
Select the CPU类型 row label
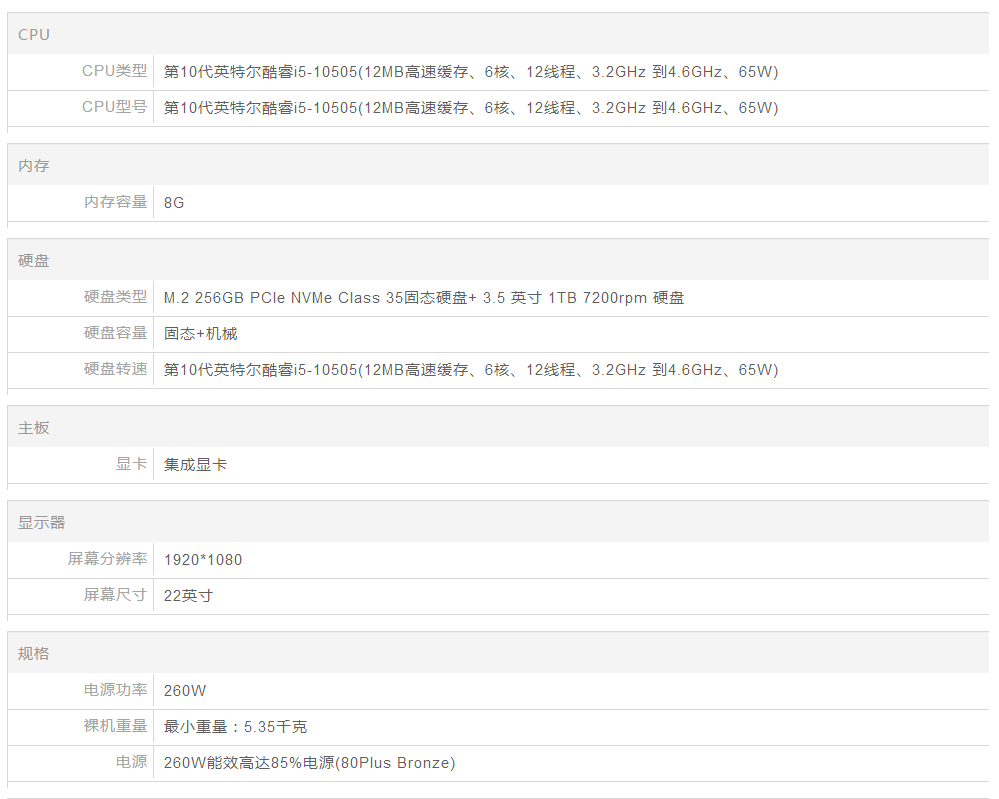click(114, 71)
